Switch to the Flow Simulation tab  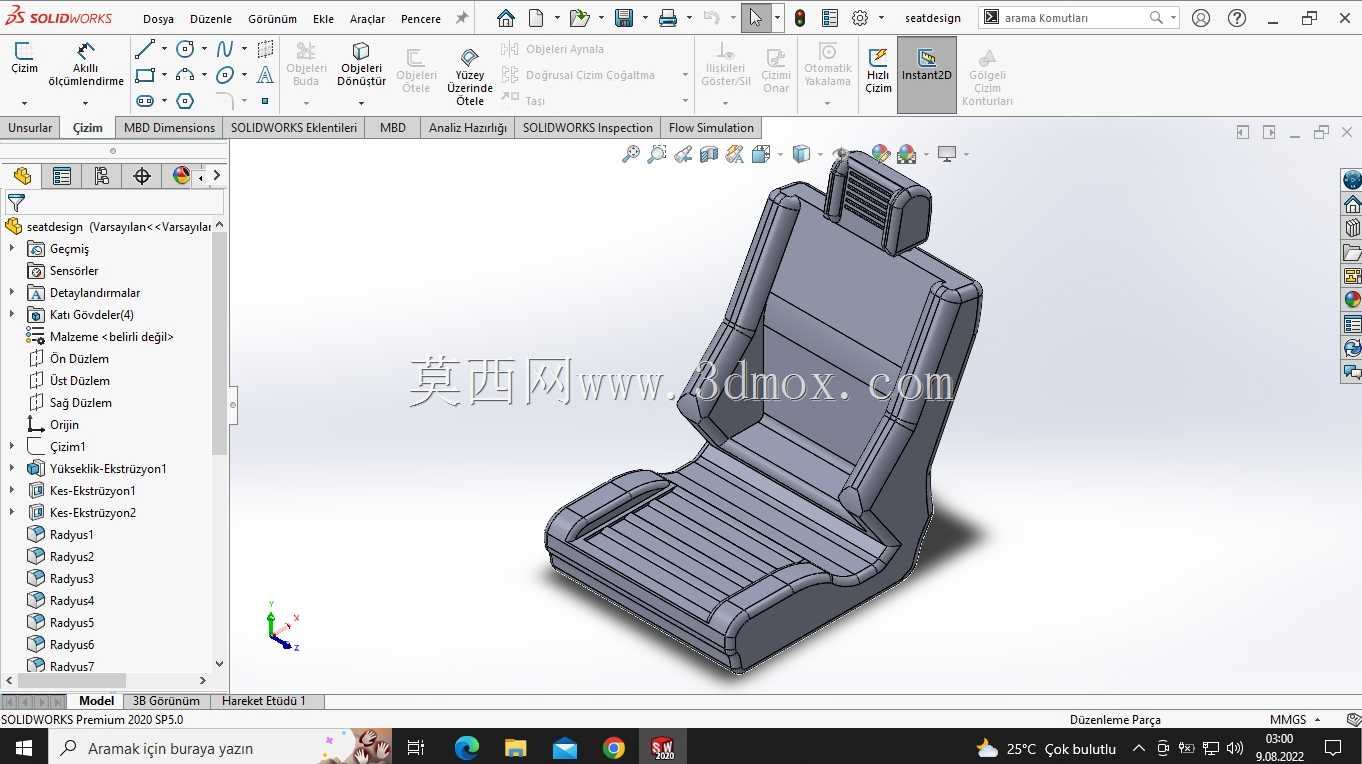711,128
